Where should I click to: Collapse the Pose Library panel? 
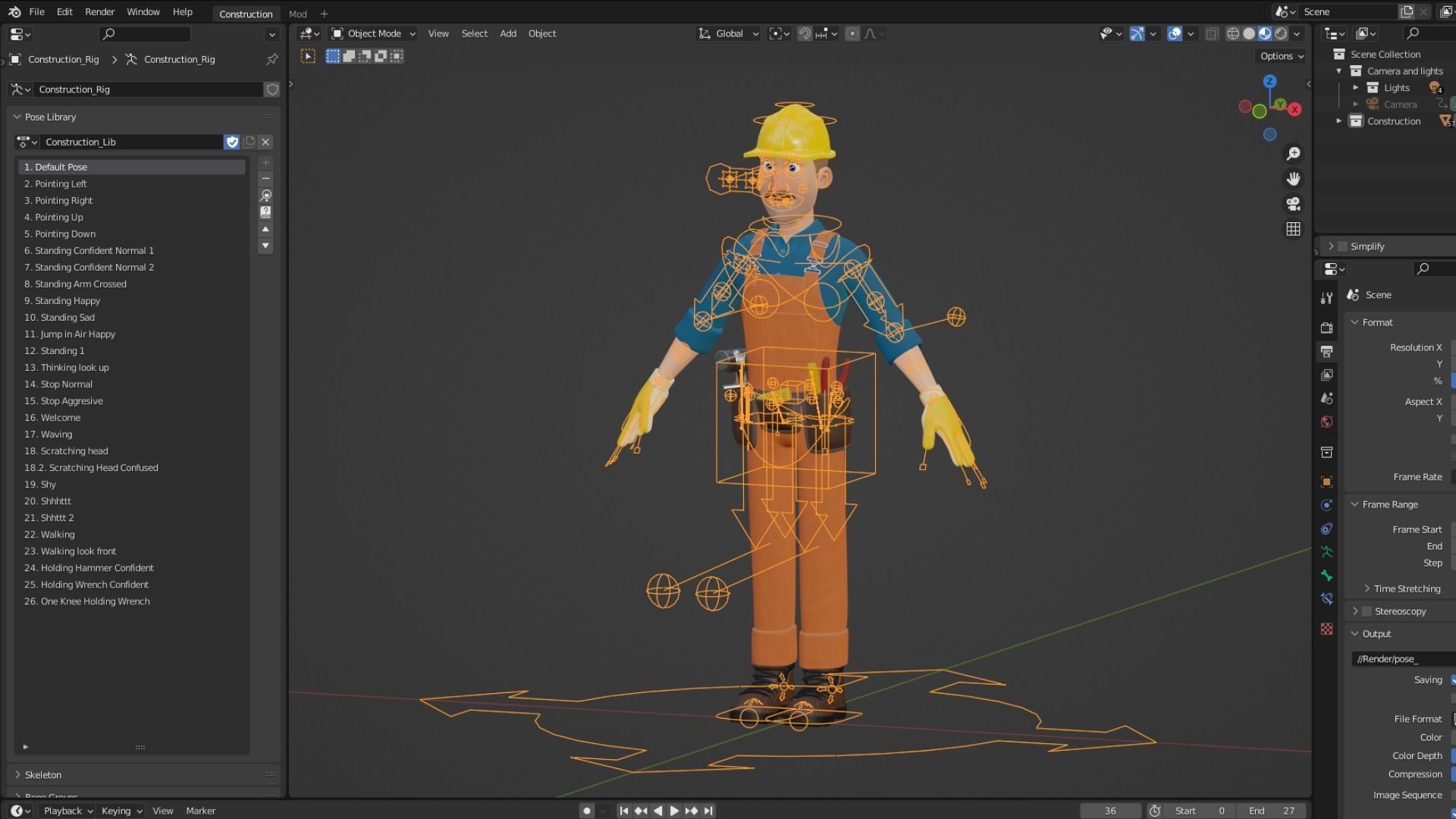[17, 117]
